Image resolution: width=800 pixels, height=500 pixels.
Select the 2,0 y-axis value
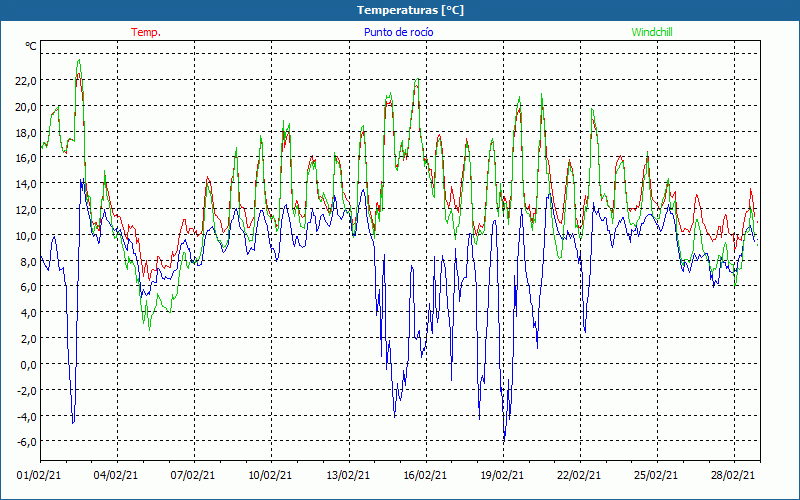coord(28,339)
